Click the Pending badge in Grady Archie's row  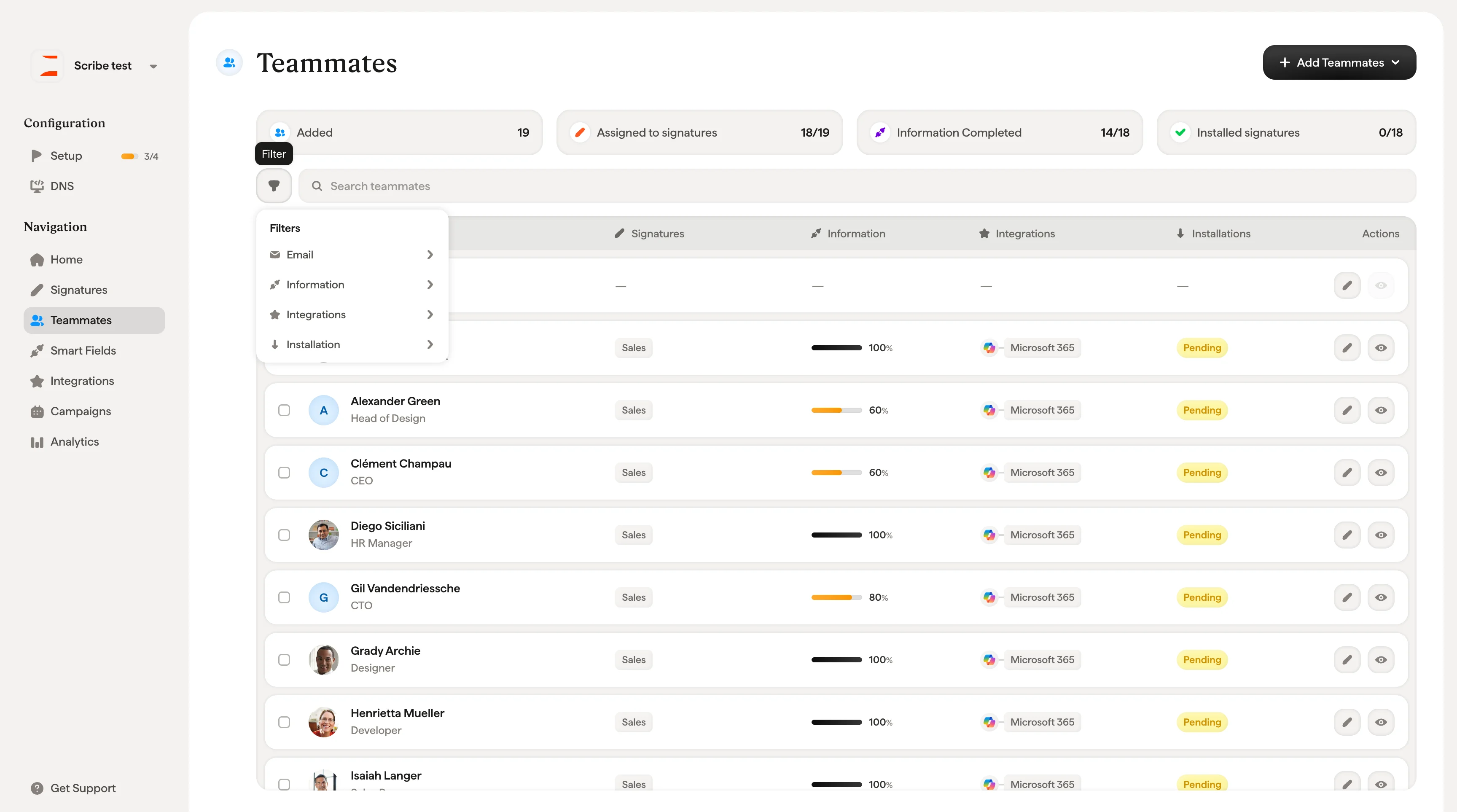1202,659
